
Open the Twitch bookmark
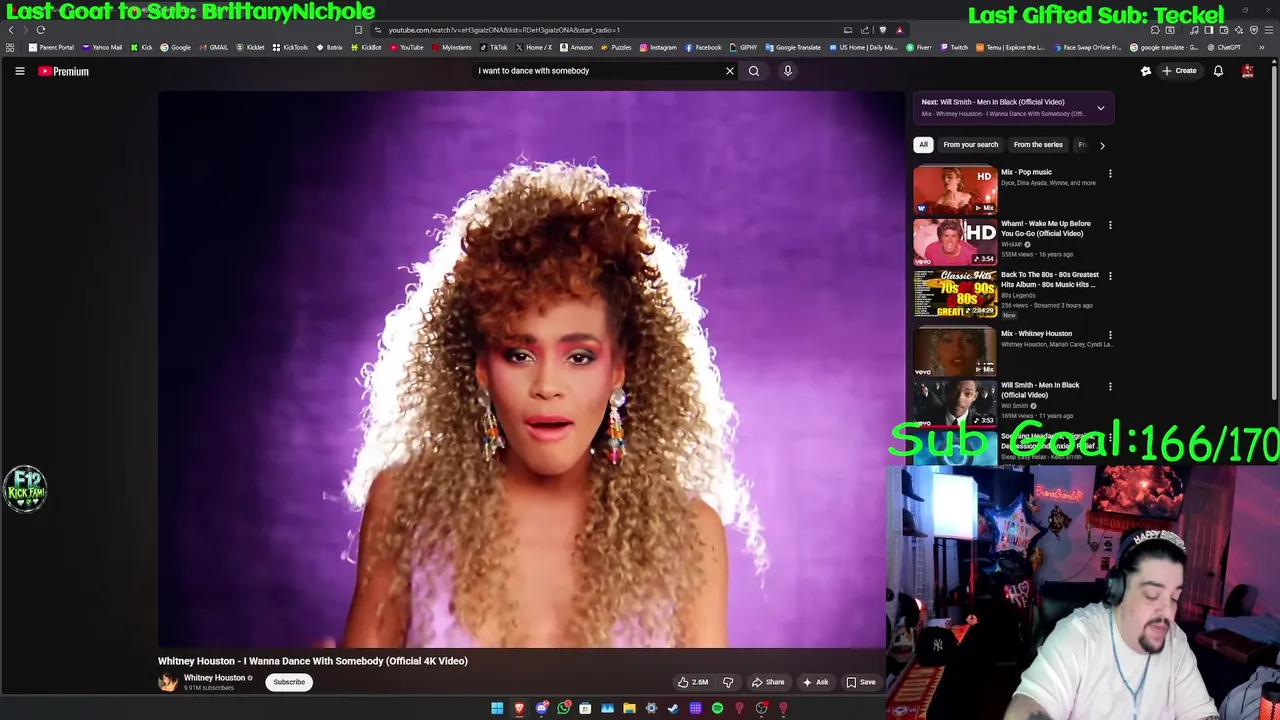click(x=954, y=47)
